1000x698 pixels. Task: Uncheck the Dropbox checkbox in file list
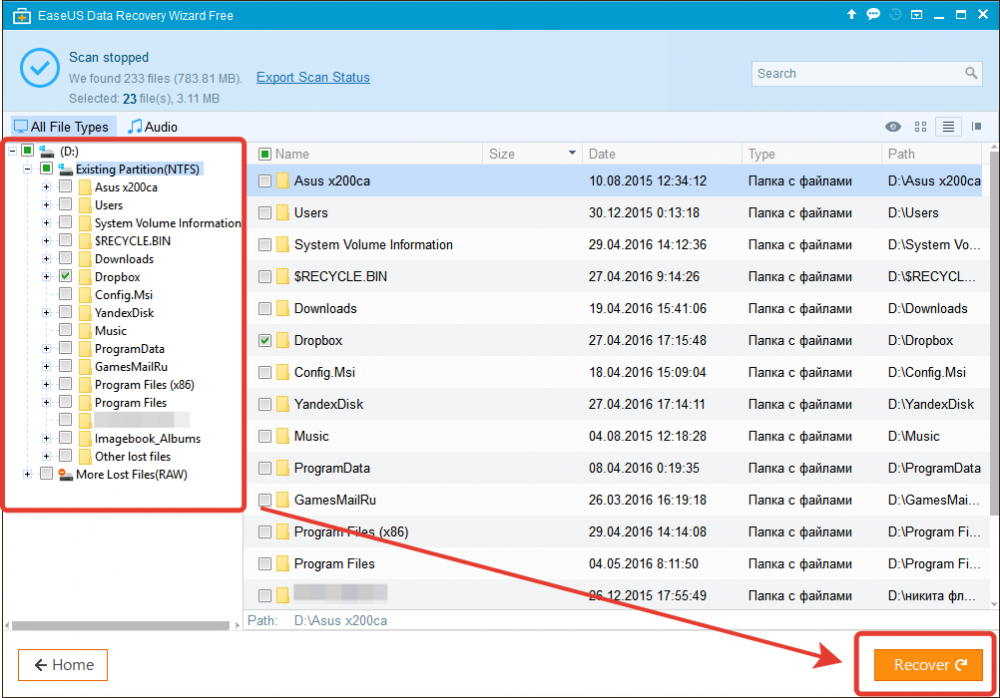point(265,341)
